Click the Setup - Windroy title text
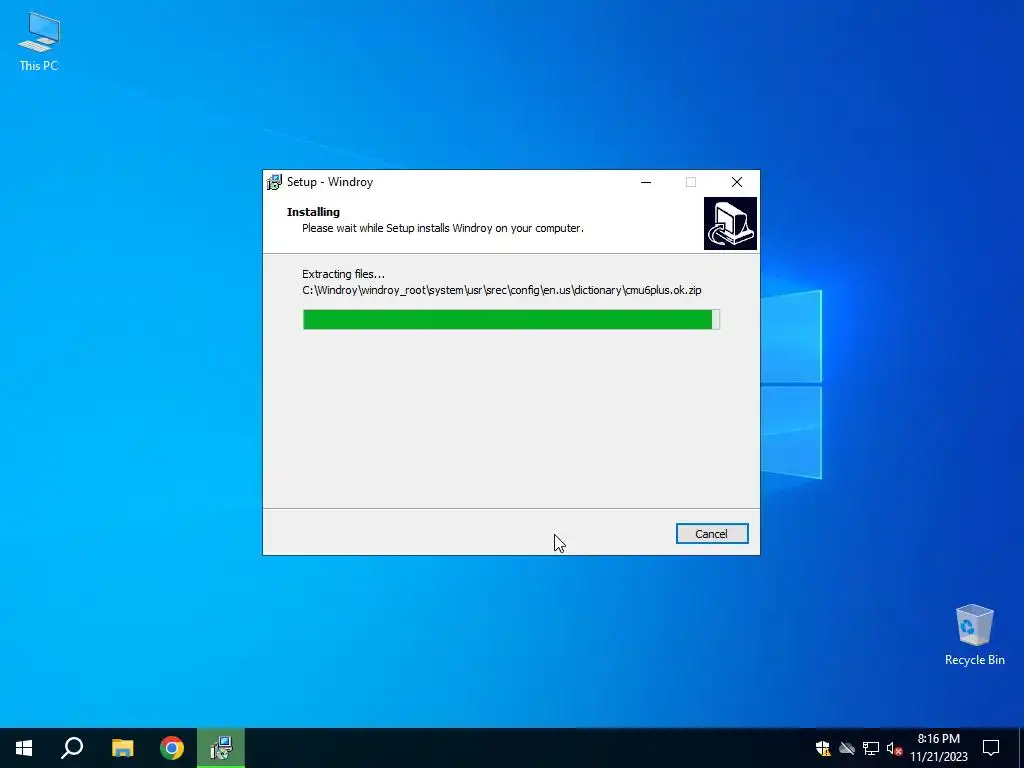The image size is (1024, 768). [x=330, y=182]
